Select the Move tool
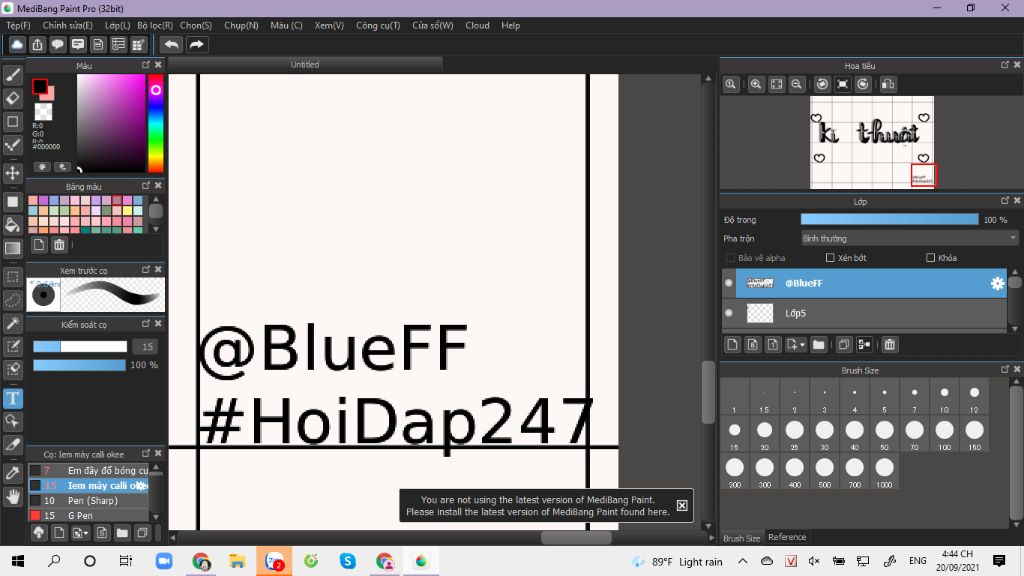The image size is (1024, 576). 12,173
